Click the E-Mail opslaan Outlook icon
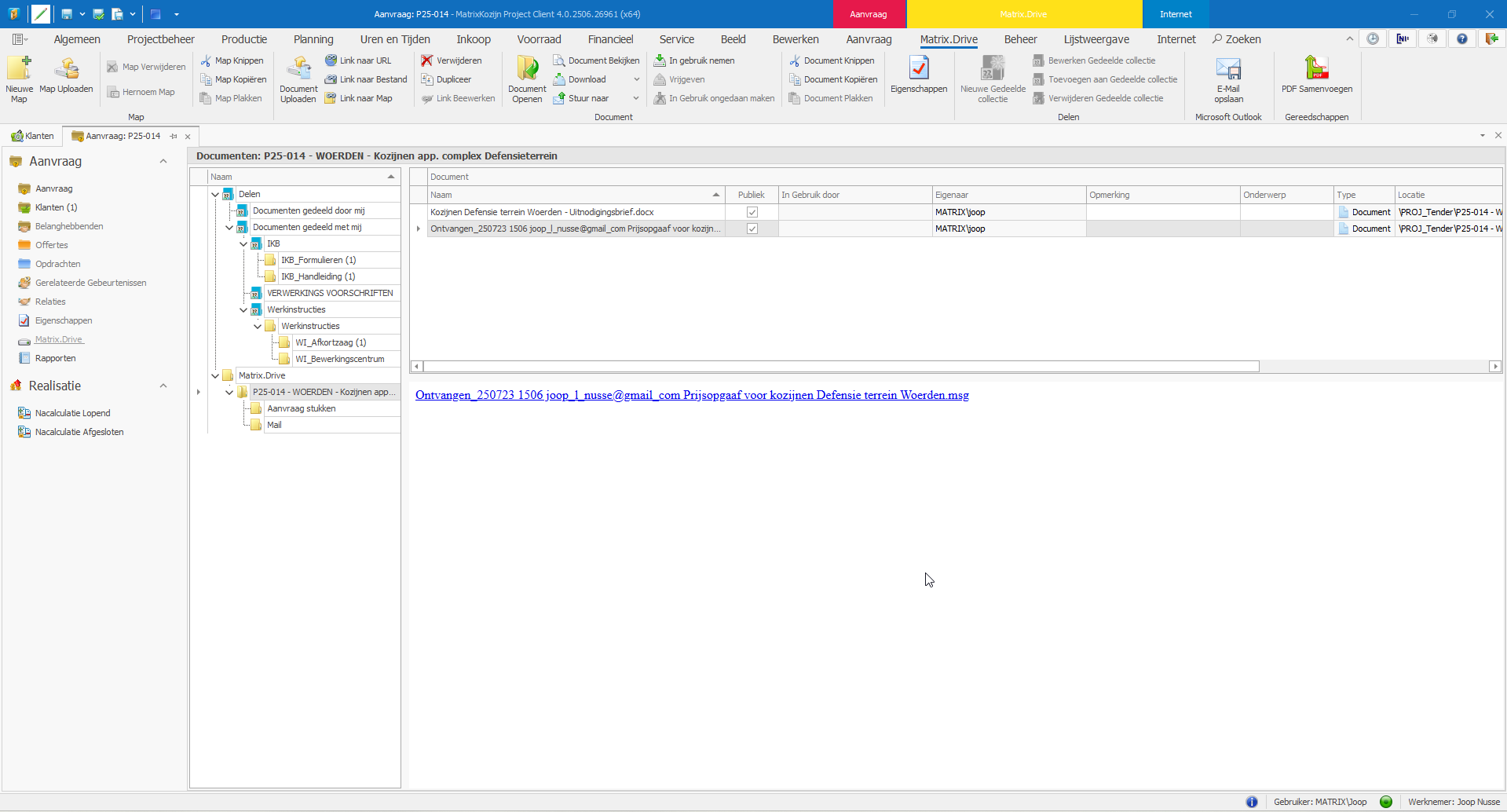This screenshot has width=1507, height=812. pyautogui.click(x=1228, y=68)
